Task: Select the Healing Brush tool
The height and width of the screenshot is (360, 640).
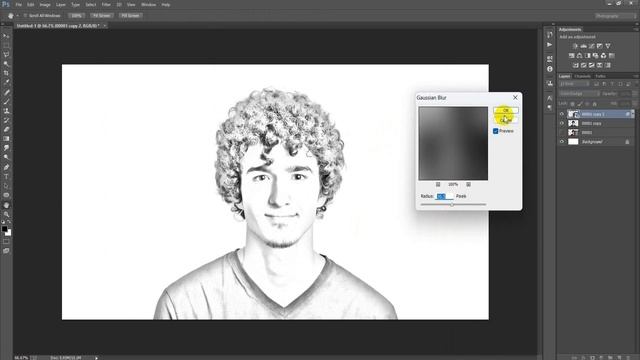Action: click(6, 92)
